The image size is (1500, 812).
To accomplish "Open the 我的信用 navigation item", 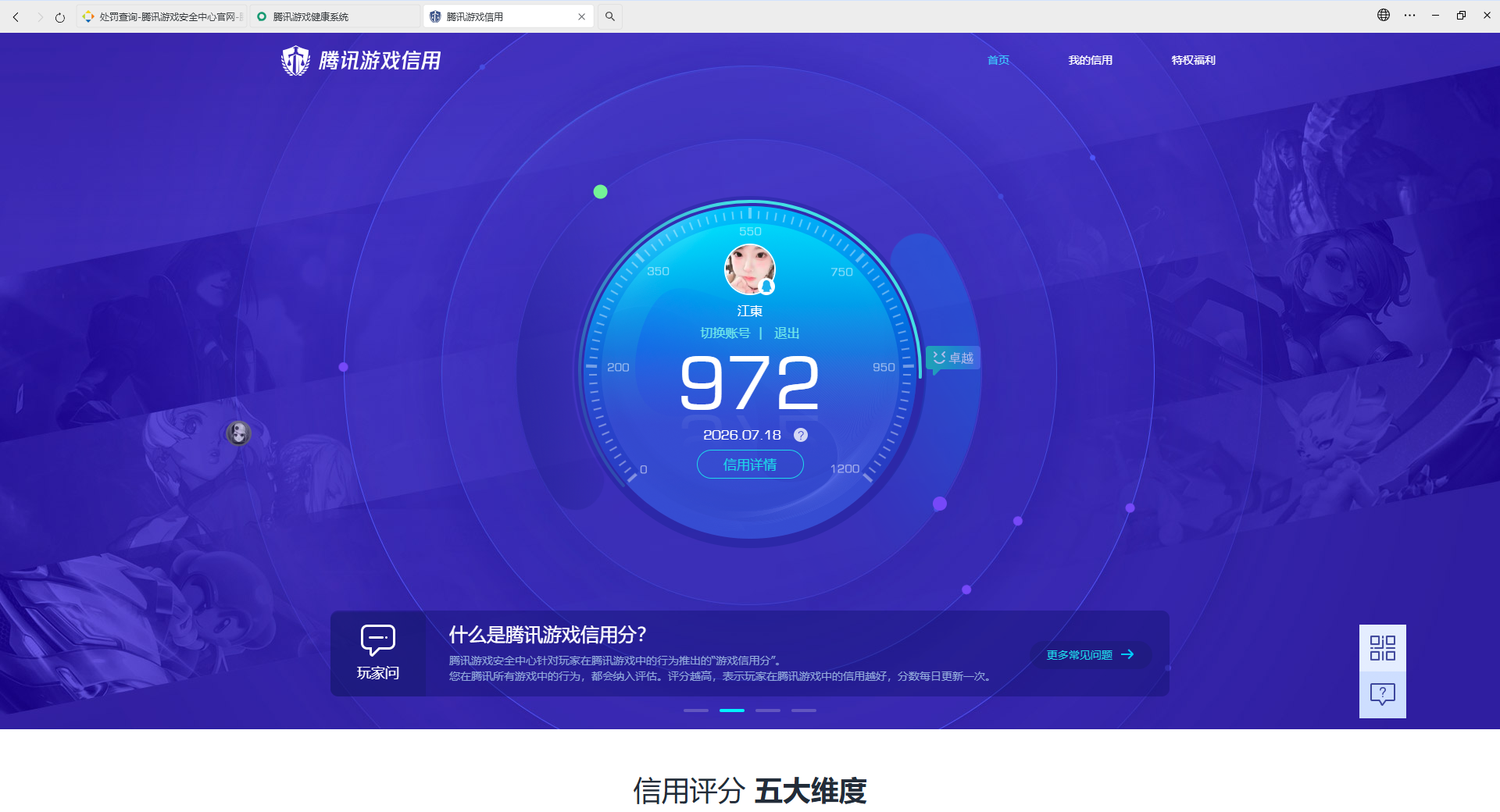I will [1090, 60].
